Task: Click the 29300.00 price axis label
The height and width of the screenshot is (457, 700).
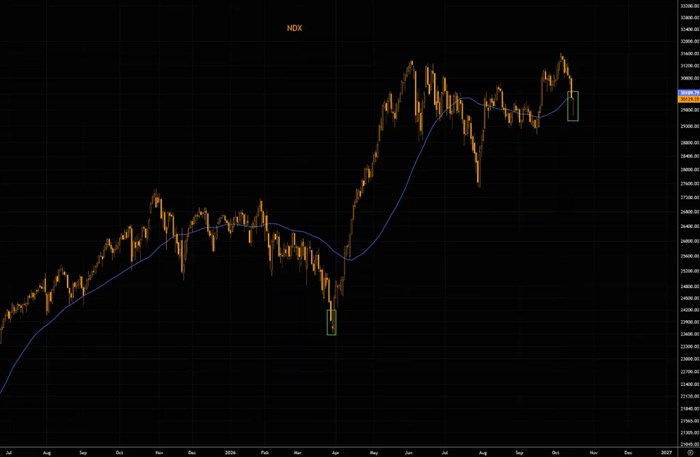Action: pos(689,127)
